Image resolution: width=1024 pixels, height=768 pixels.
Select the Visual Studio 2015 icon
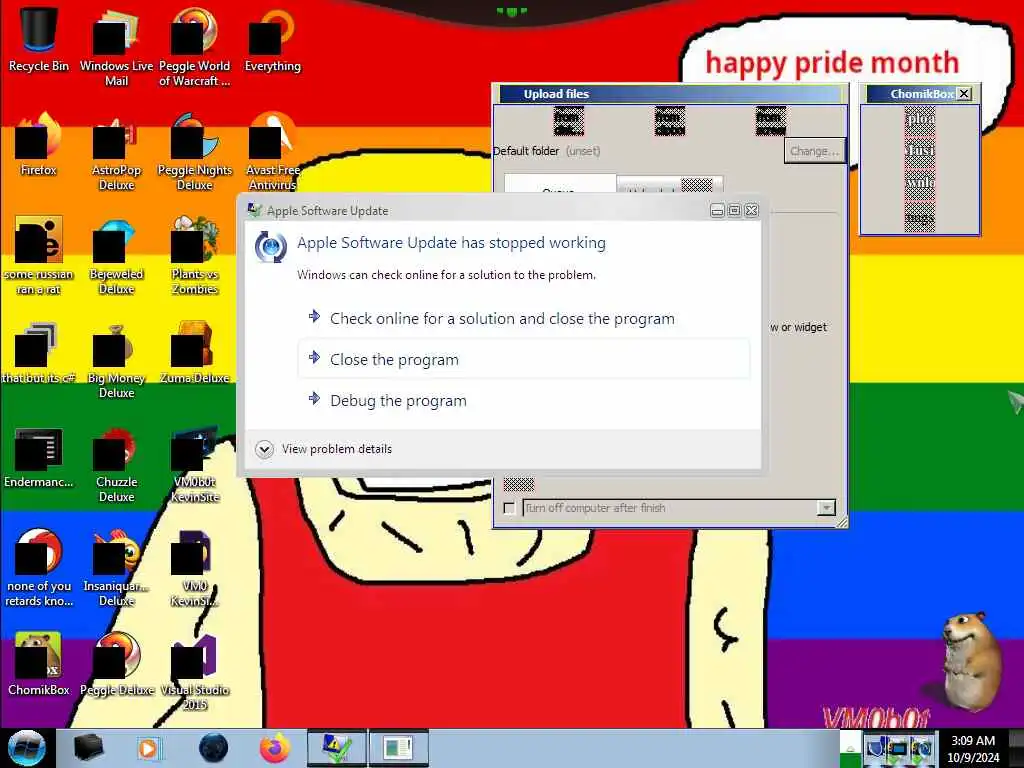point(195,671)
